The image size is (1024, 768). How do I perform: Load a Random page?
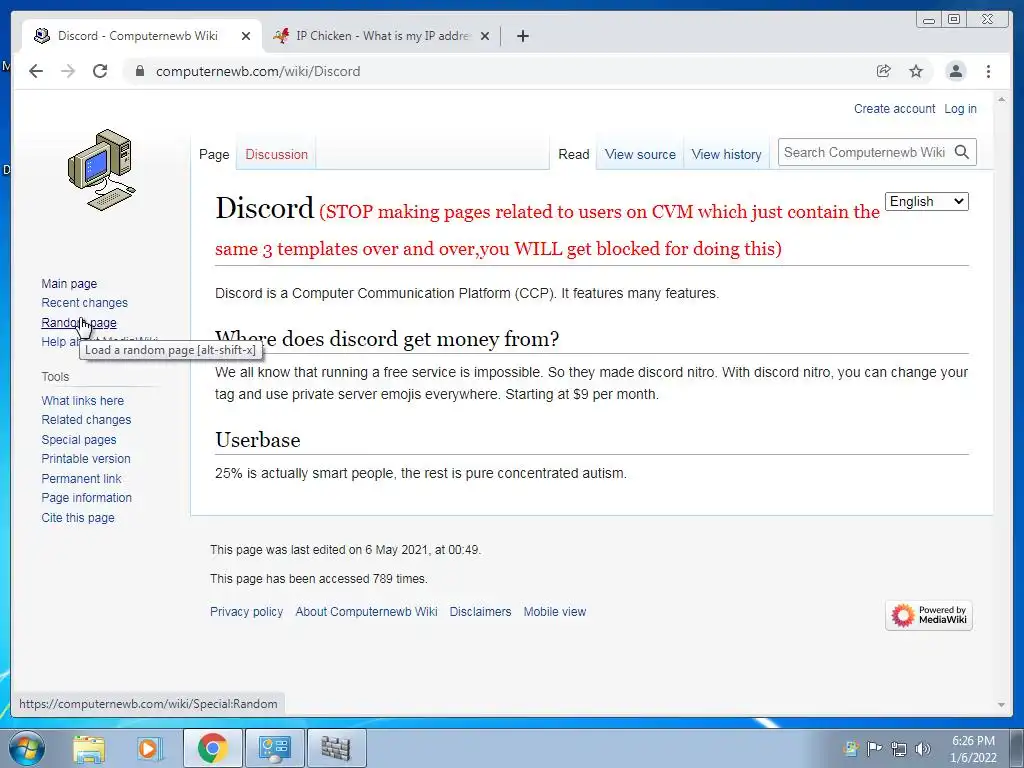click(x=79, y=323)
